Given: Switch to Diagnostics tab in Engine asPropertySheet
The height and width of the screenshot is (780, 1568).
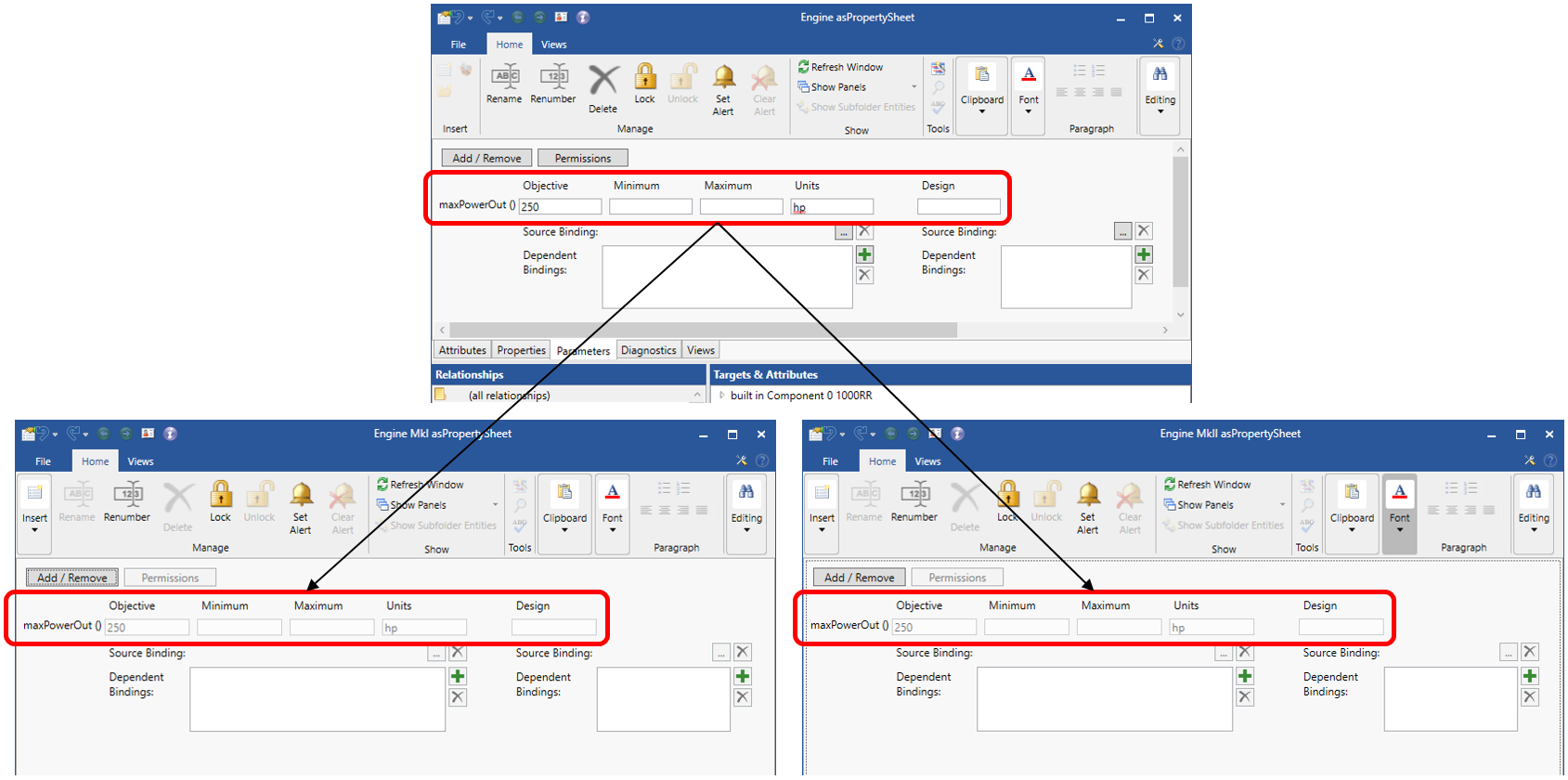Looking at the screenshot, I should pos(648,350).
